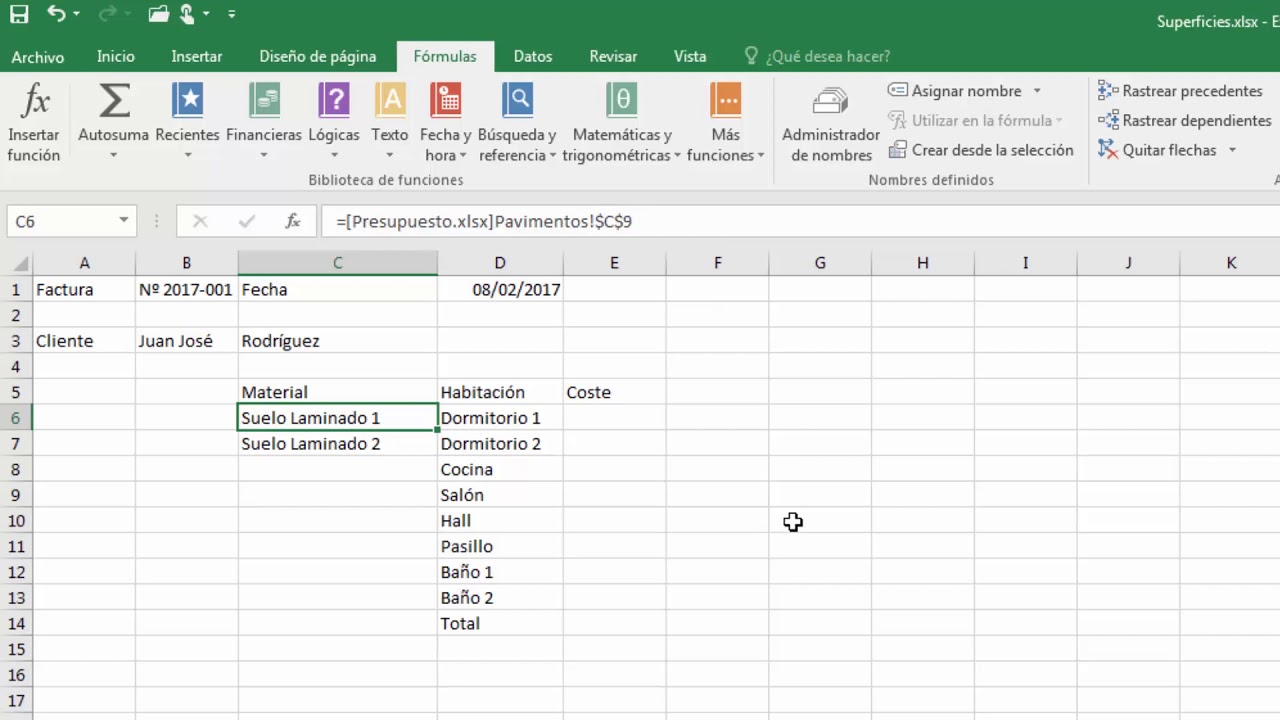The width and height of the screenshot is (1280, 720).
Task: Click the Select All corner button
Action: pos(16,263)
